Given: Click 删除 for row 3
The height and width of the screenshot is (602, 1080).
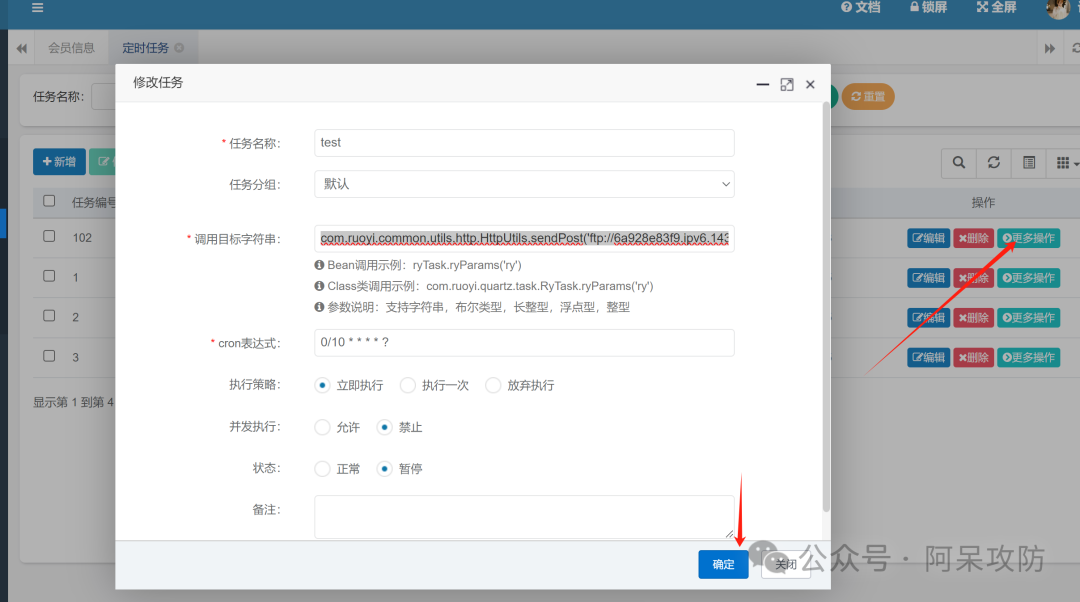Looking at the screenshot, I should point(973,357).
